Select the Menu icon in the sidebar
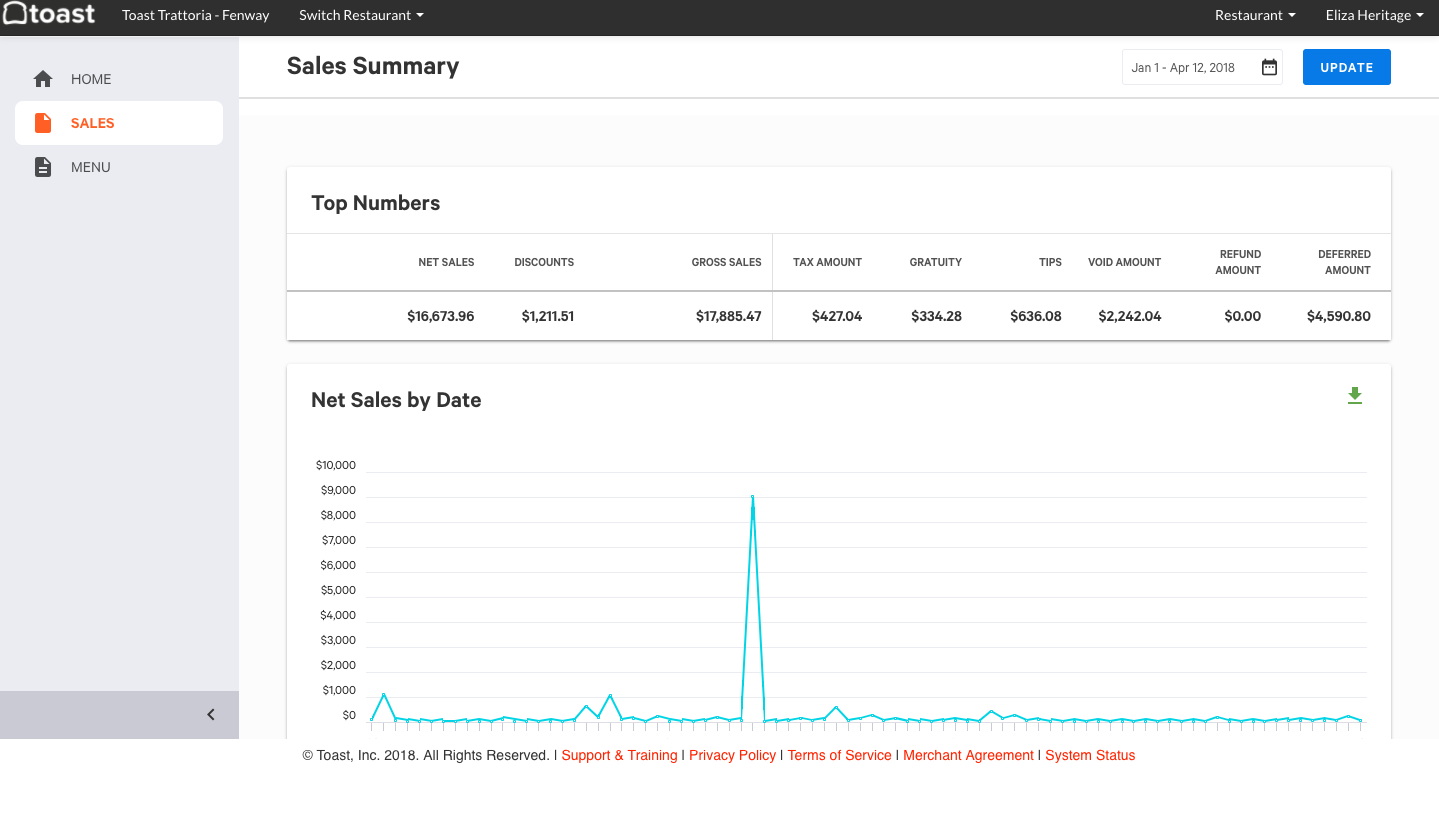The image size is (1439, 820). [x=43, y=166]
